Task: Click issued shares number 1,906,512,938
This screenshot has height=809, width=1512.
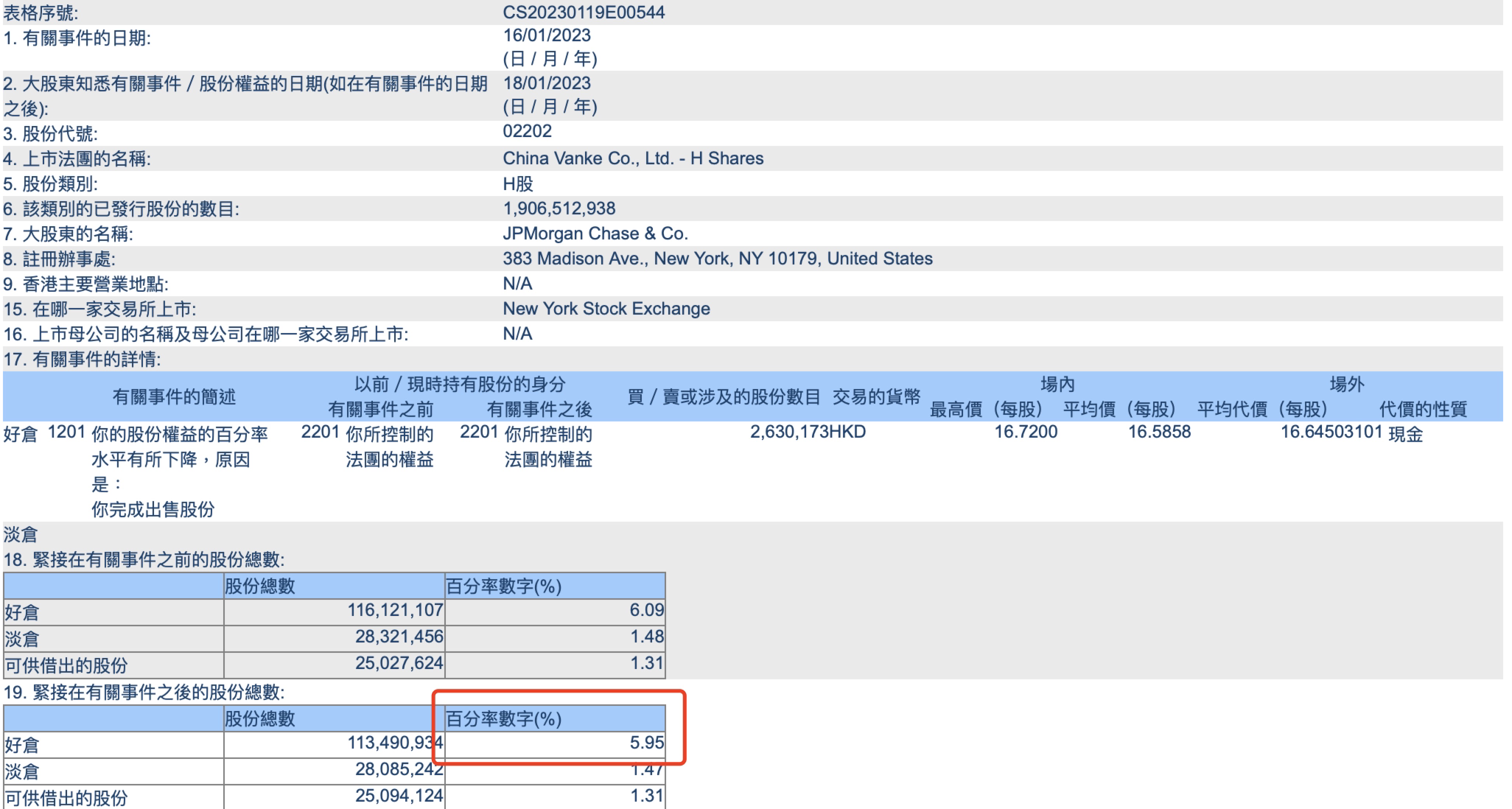Action: (559, 209)
